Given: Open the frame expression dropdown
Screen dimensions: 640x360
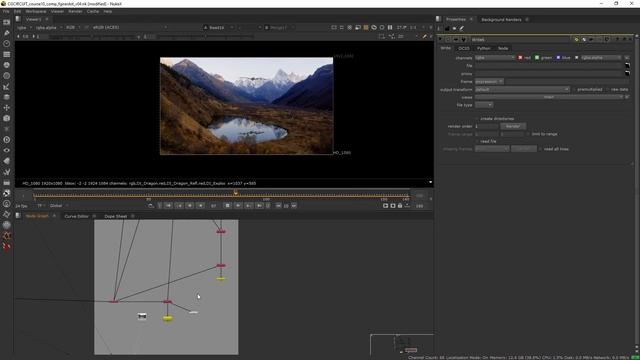Looking at the screenshot, I should point(489,81).
